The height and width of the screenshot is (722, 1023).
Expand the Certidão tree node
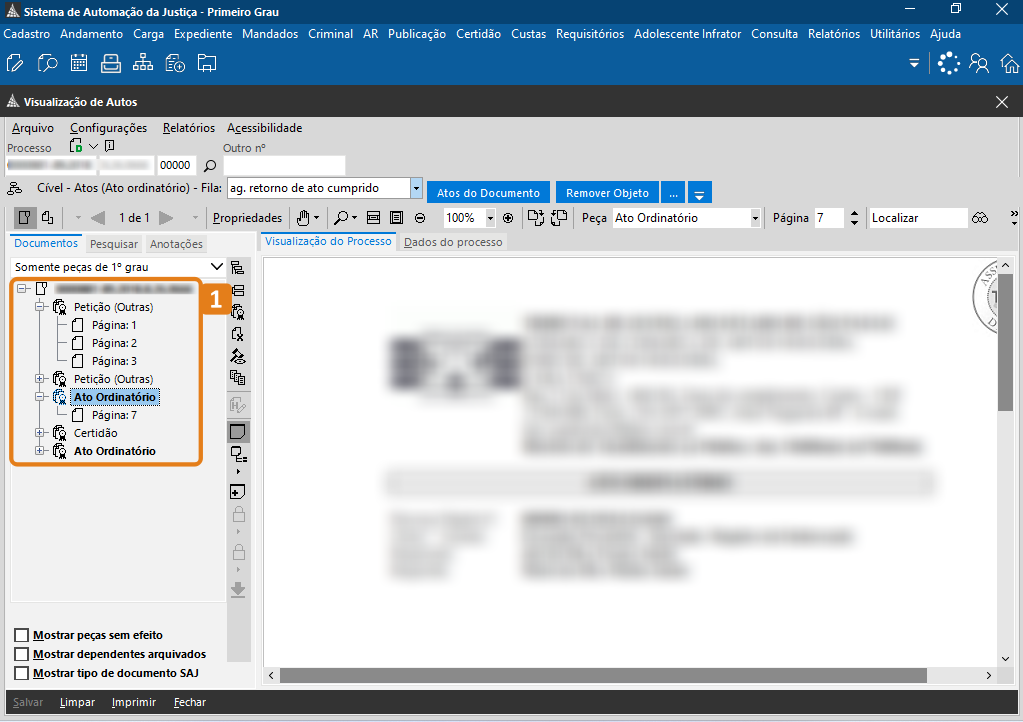[x=40, y=432]
